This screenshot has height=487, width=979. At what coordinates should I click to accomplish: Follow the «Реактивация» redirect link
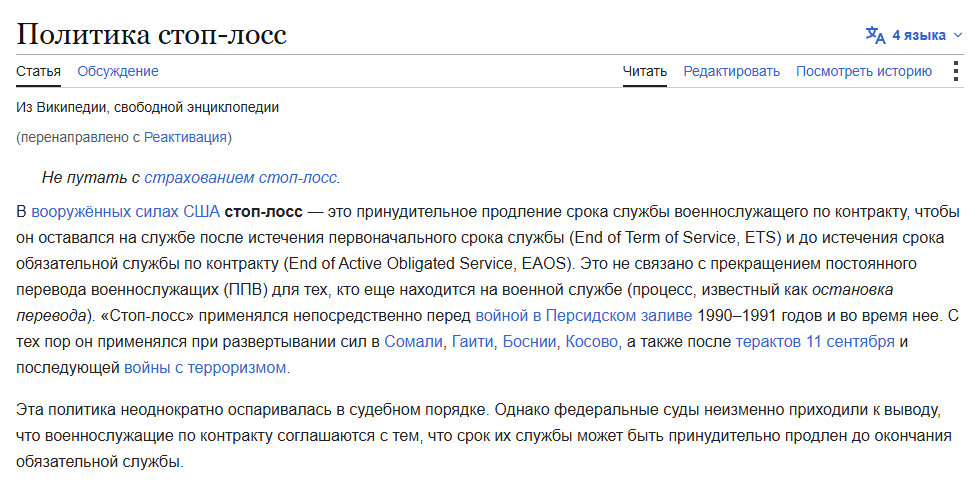tap(185, 137)
